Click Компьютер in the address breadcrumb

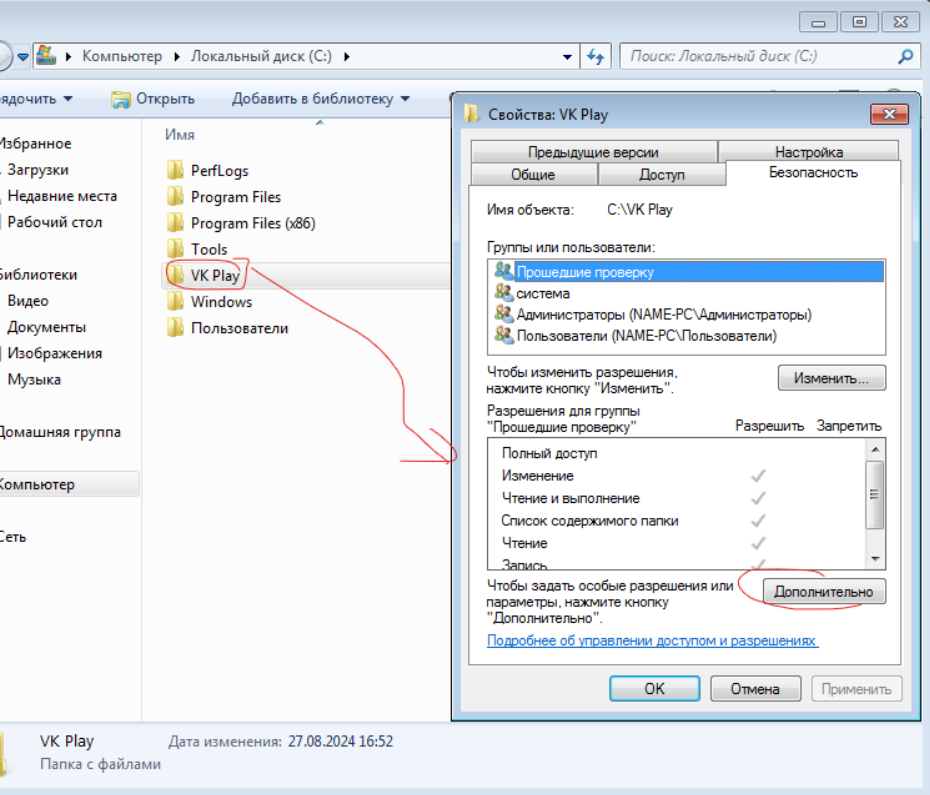(x=122, y=56)
